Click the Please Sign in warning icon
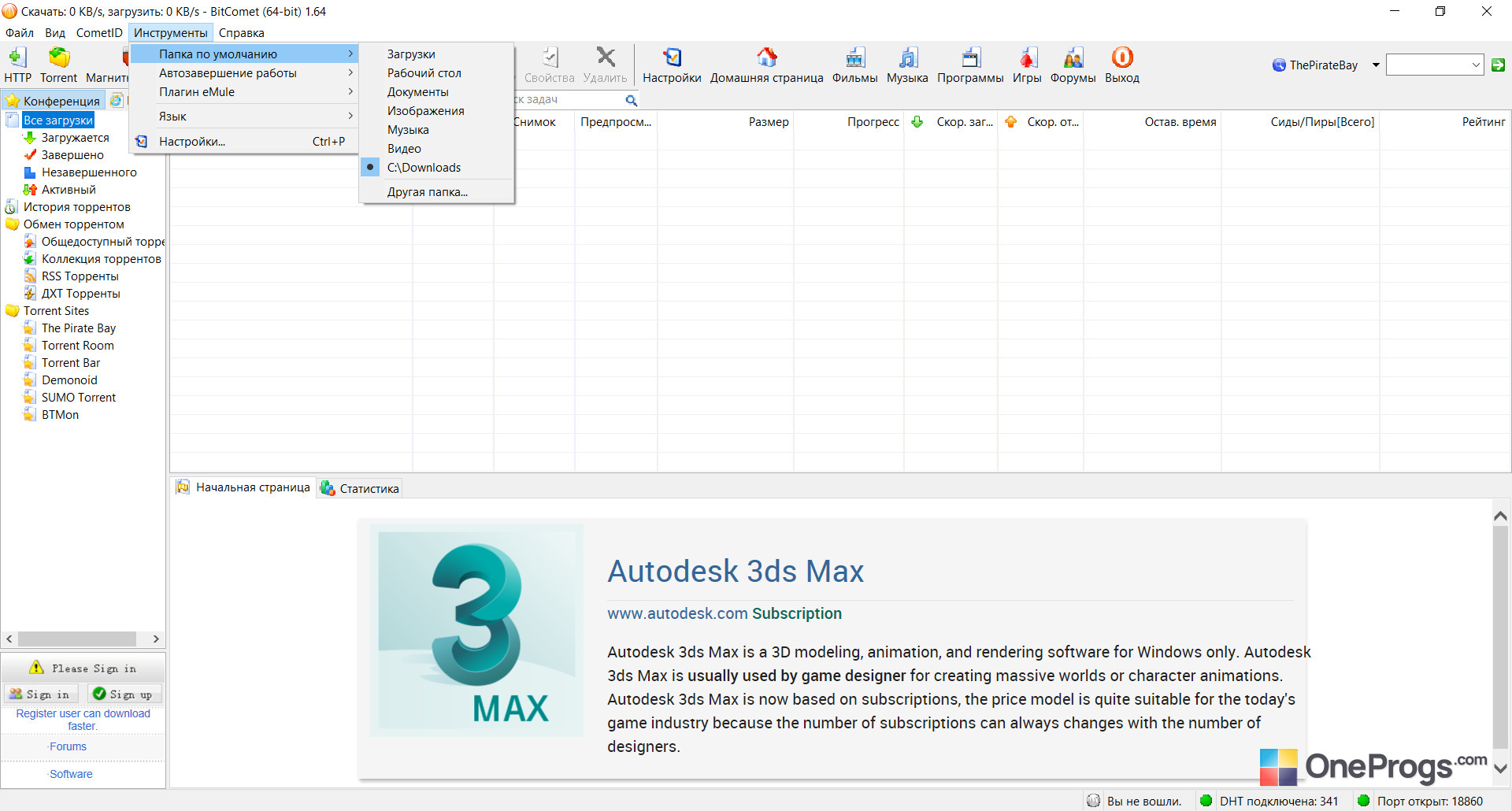This screenshot has width=1512, height=811. (x=36, y=668)
